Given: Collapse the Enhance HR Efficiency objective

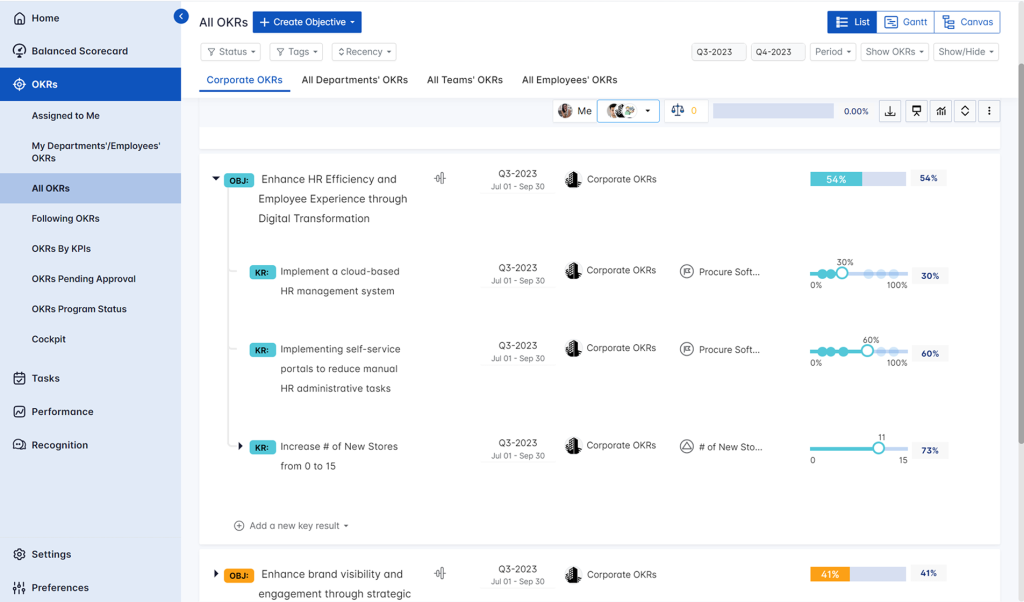Looking at the screenshot, I should click(x=216, y=180).
